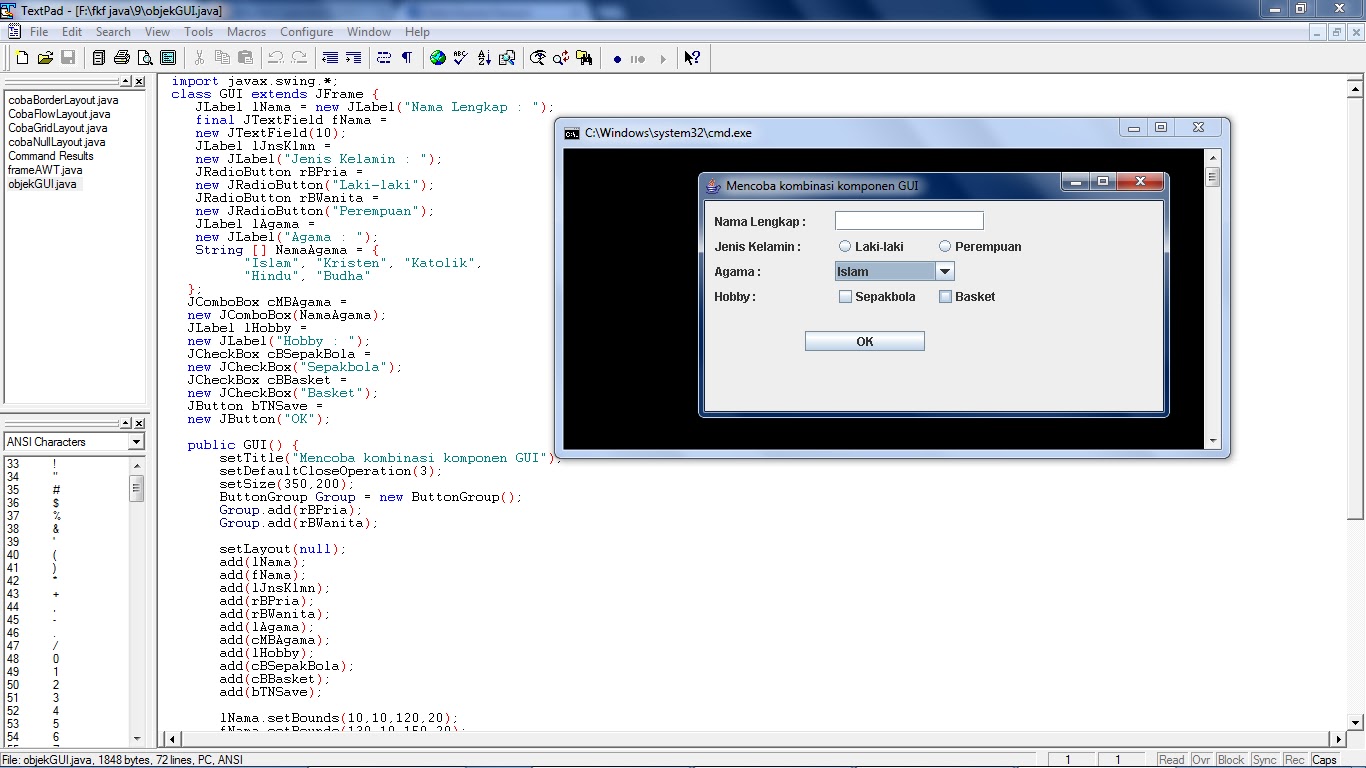Open Find dialog with eye icon
1366x768 pixels.
(538, 58)
